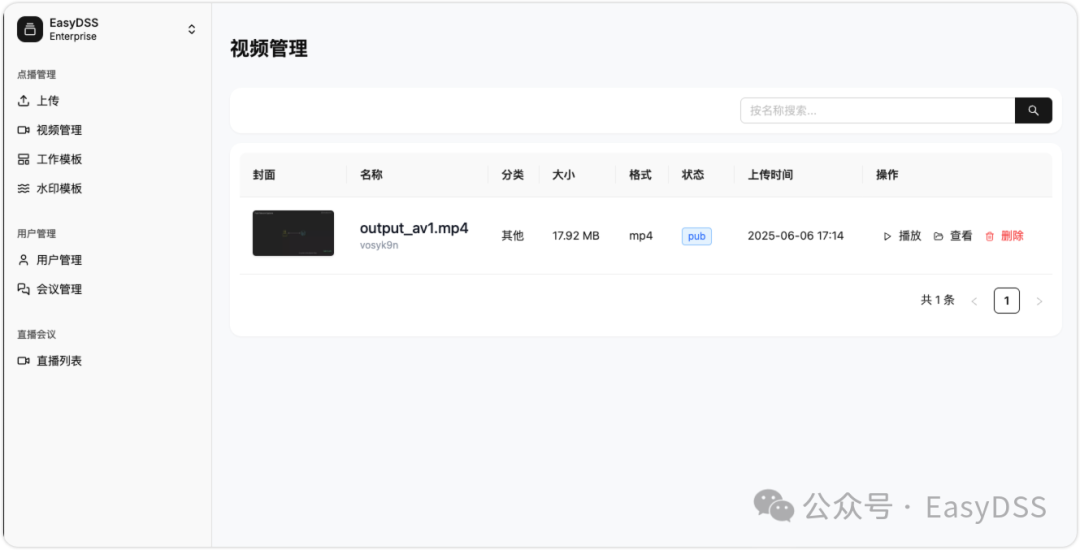The image size is (1080, 550).
Task: Open the output_av1.mp4 cover thumbnail
Action: click(x=293, y=233)
